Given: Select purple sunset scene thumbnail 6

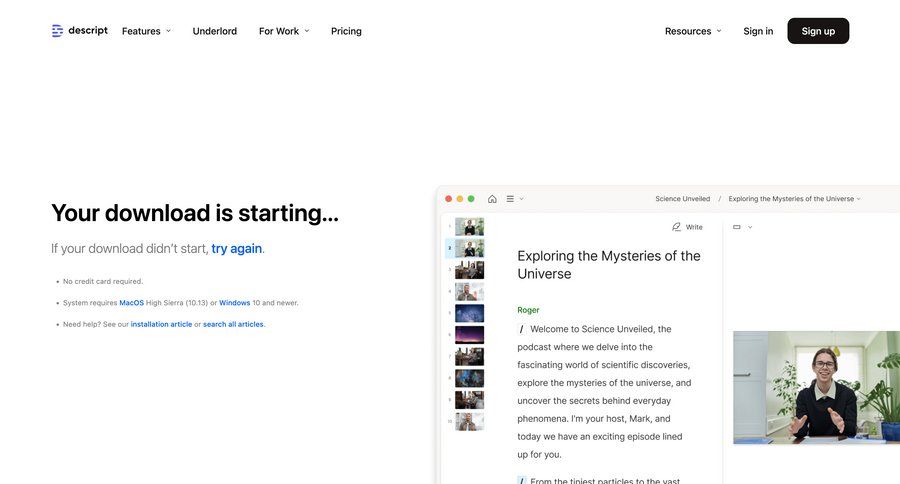Looking at the screenshot, I should point(470,335).
